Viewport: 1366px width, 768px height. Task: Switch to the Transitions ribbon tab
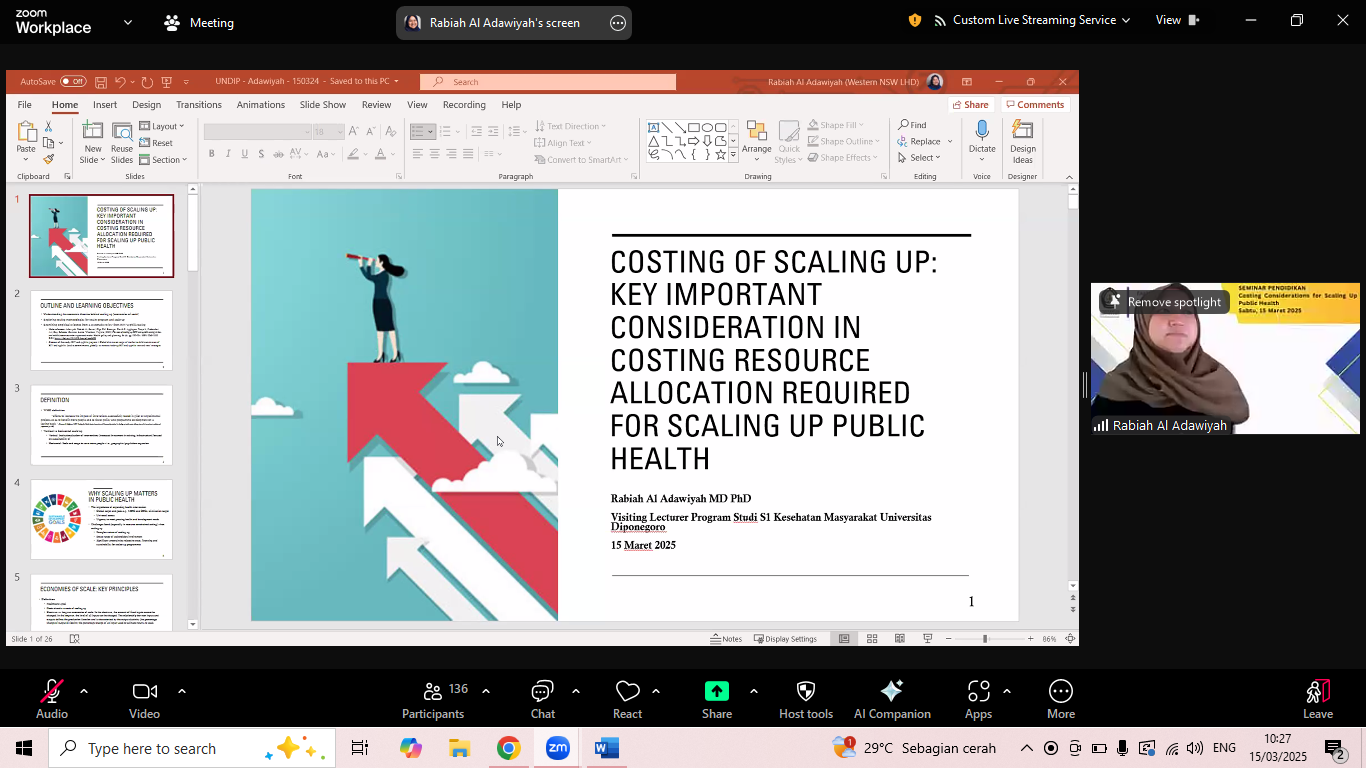[198, 105]
